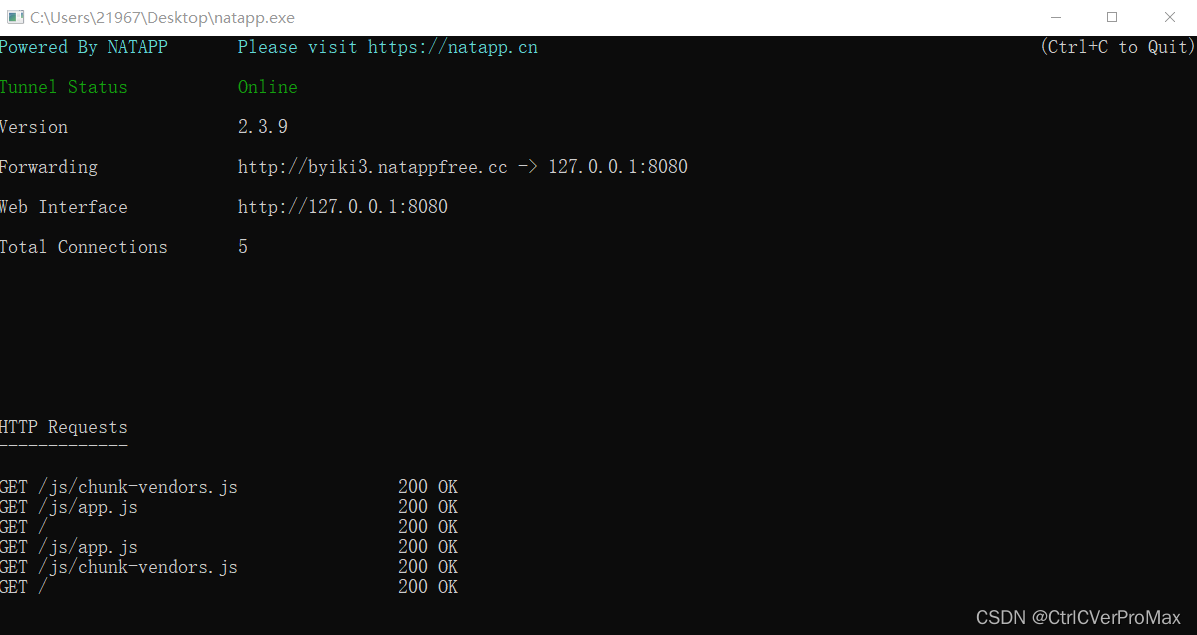Click the https://natapp.cn URL text
This screenshot has height=635, width=1197.
coord(453,47)
